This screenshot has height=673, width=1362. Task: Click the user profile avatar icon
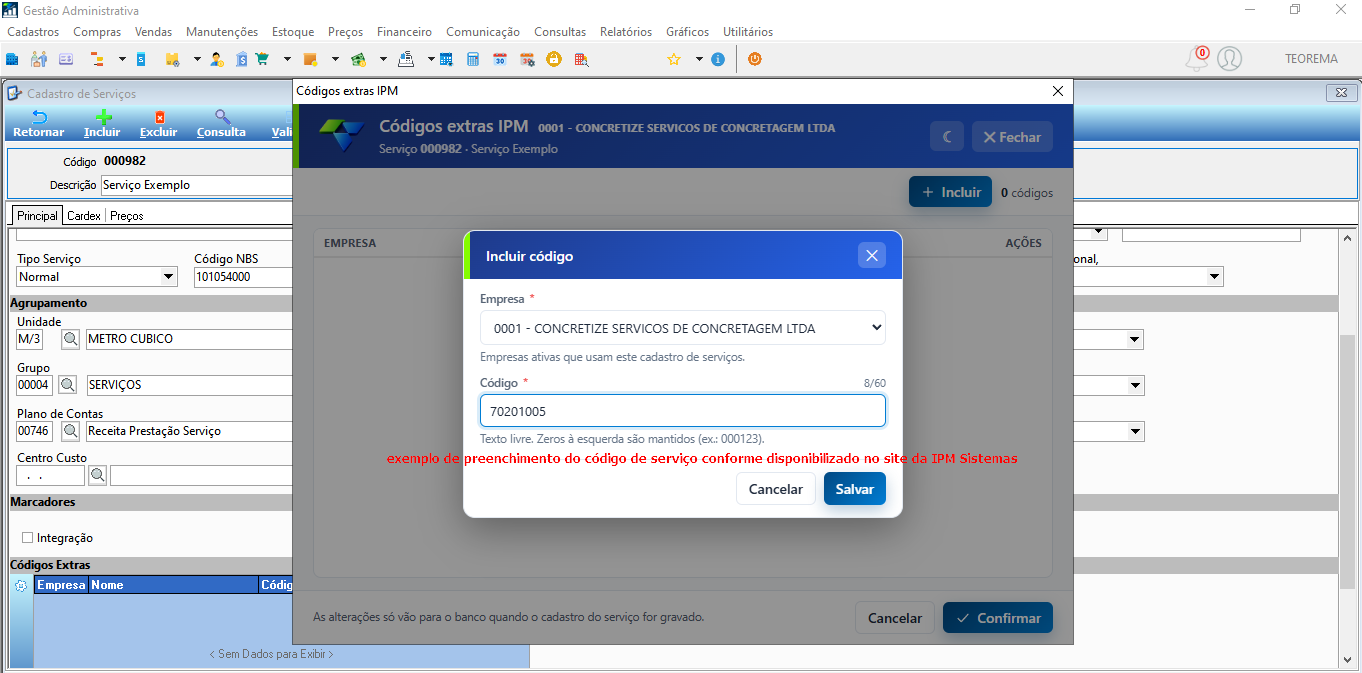pyautogui.click(x=1230, y=59)
